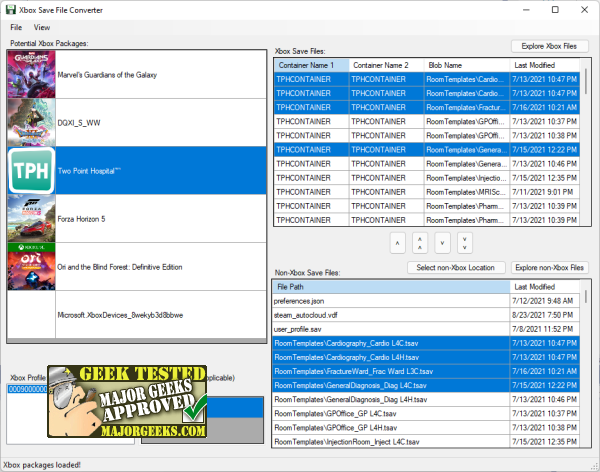Open the File menu
Viewport: 600px width, 472px height.
pos(16,28)
